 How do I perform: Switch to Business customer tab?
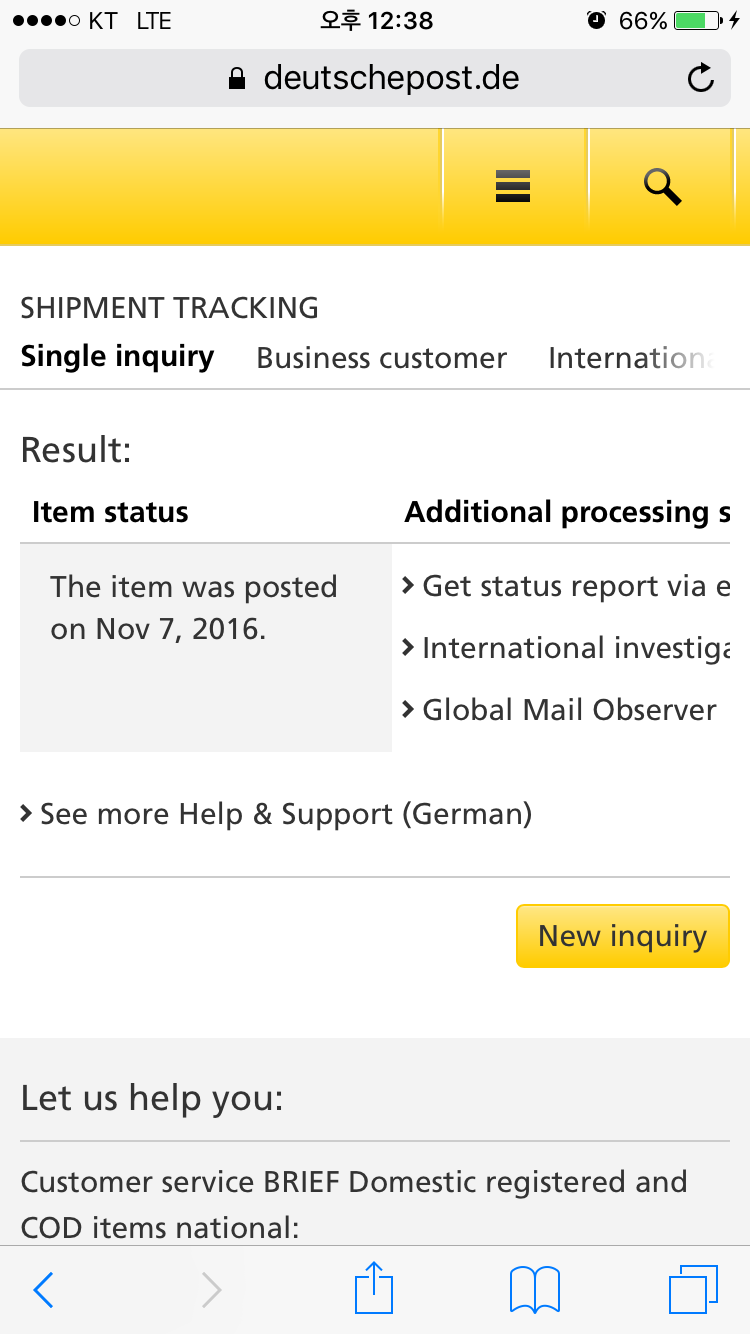coord(381,358)
